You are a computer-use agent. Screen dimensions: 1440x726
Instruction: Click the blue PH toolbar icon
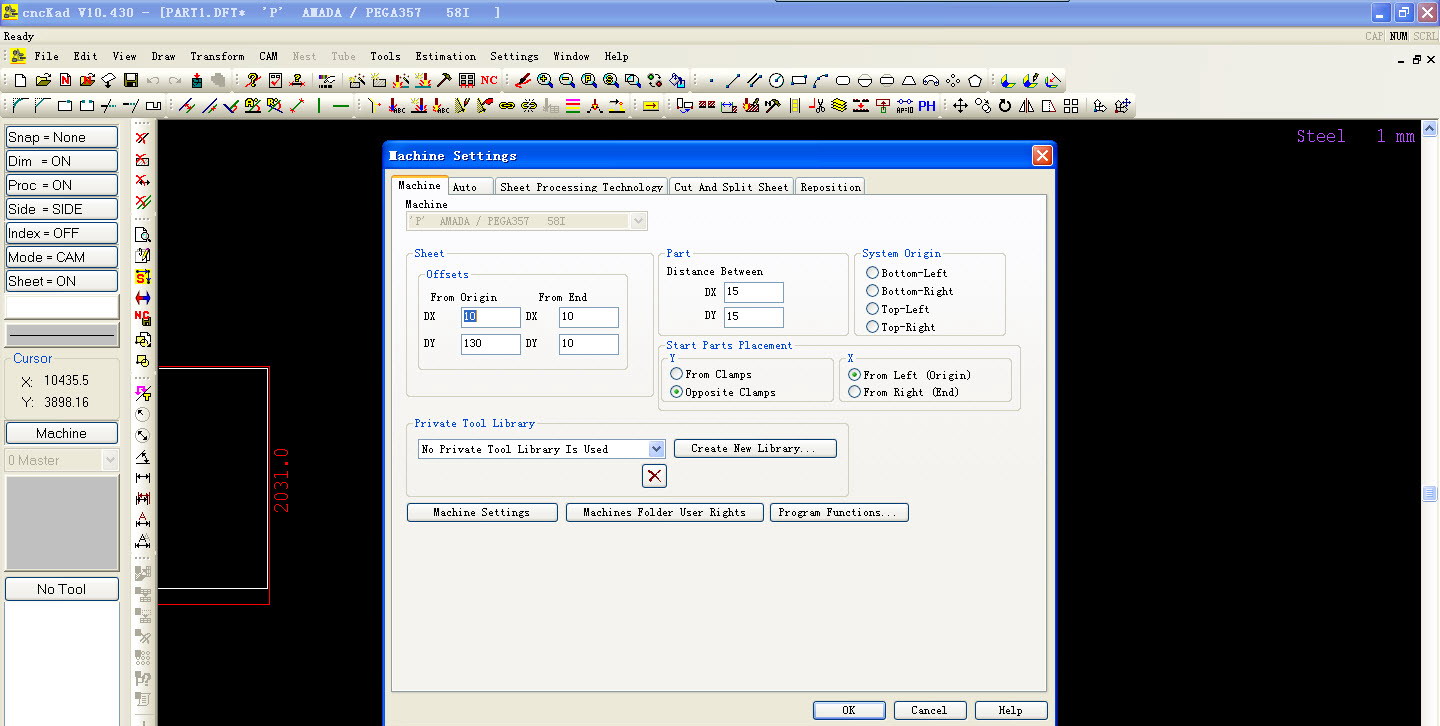pyautogui.click(x=927, y=105)
